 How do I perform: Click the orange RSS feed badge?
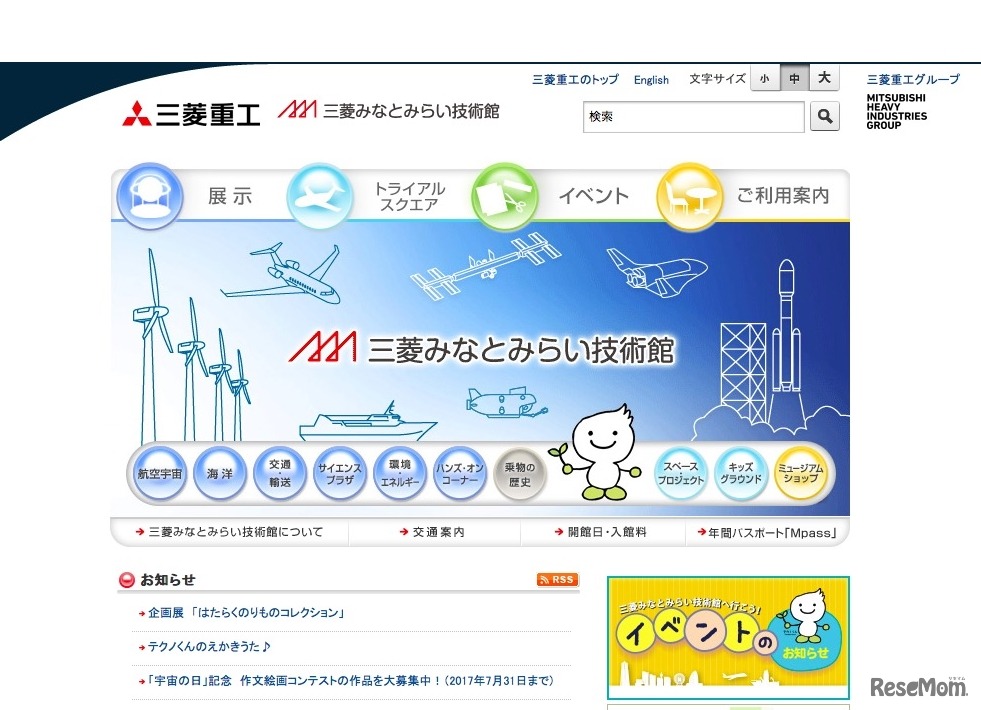pyautogui.click(x=557, y=579)
